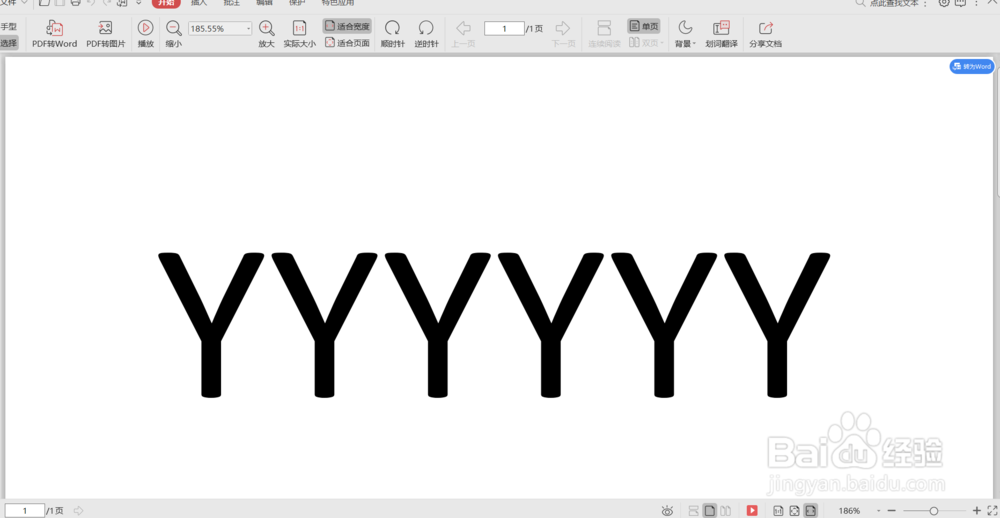Open 文件 menu dropdown
Viewport: 1000px width, 518px height.
(x=13, y=3)
